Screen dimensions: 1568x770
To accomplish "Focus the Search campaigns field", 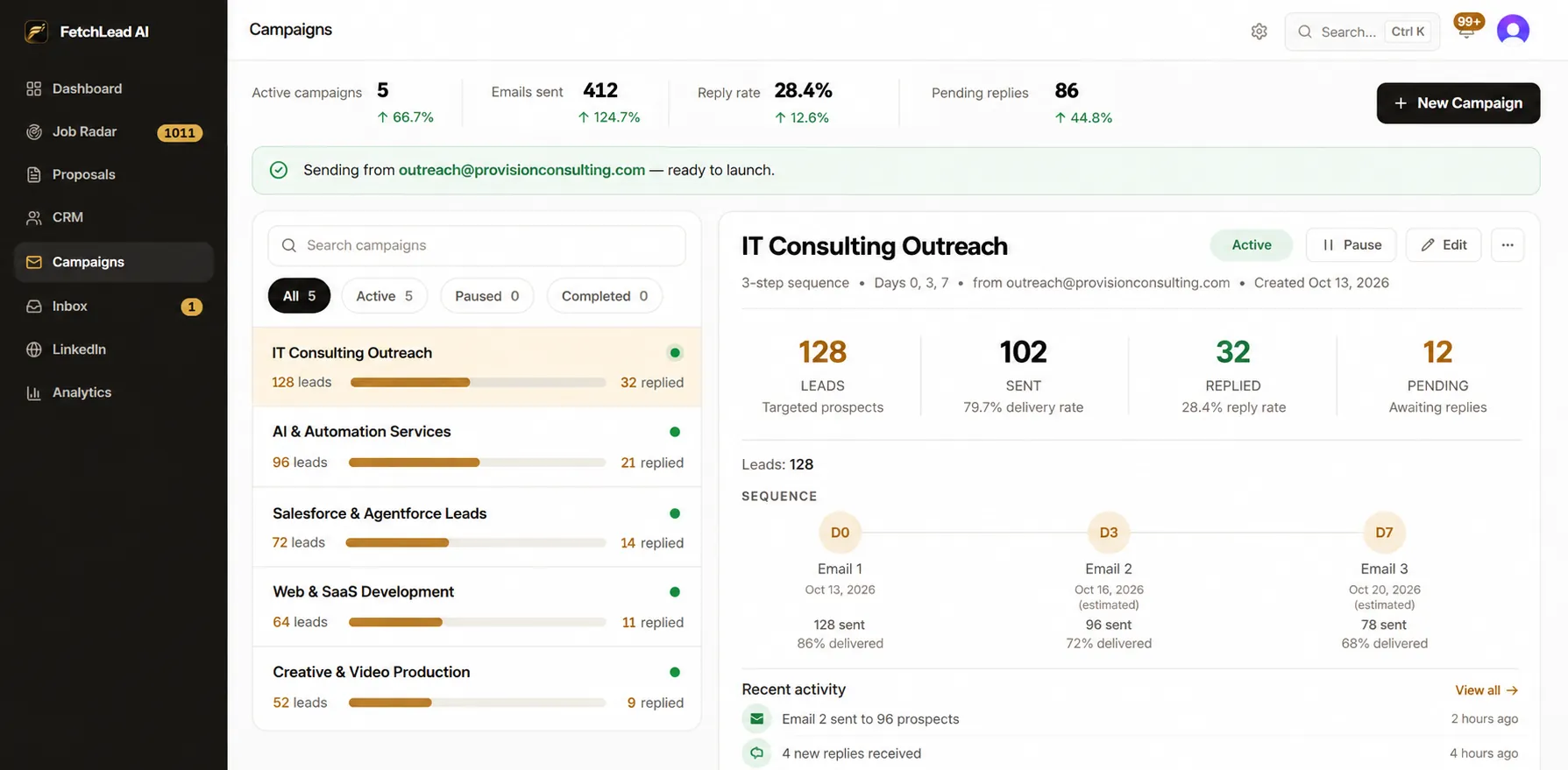I will tap(476, 245).
